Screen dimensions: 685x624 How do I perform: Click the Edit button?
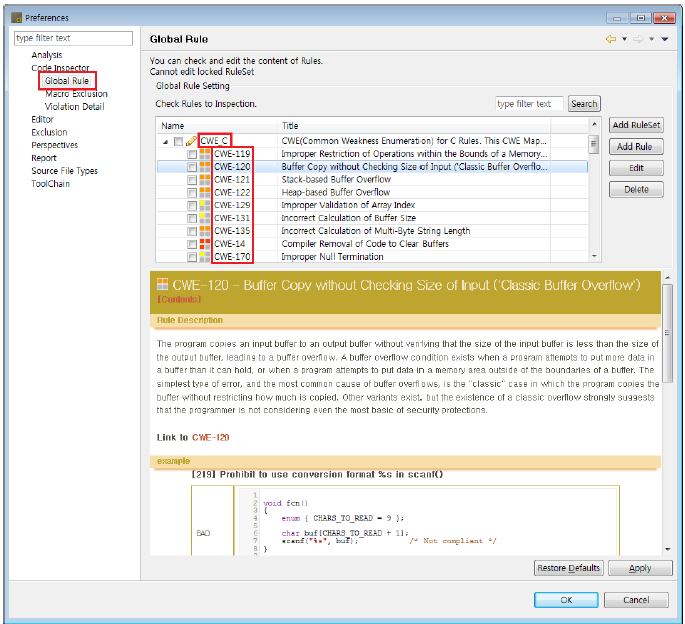coord(636,168)
